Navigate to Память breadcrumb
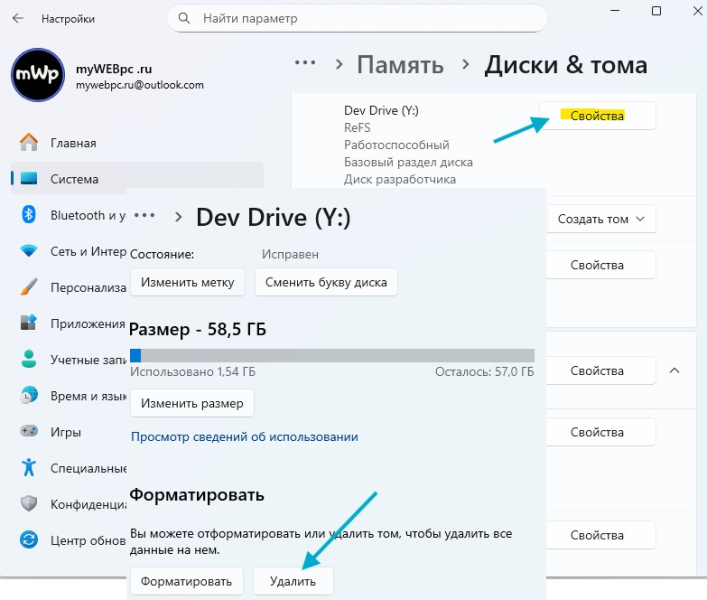Screen dimensions: 707x600 point(400,65)
